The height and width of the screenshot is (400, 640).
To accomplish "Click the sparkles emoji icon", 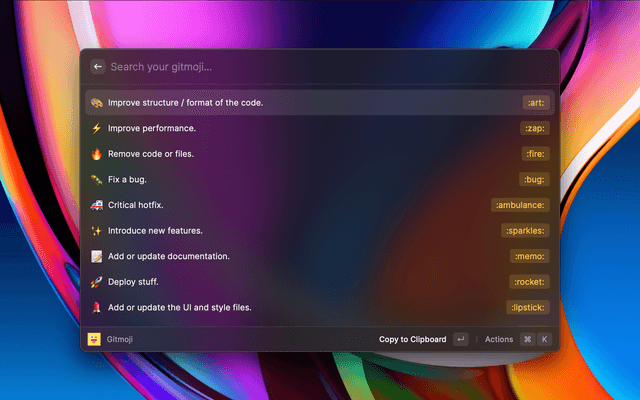I will 96,231.
